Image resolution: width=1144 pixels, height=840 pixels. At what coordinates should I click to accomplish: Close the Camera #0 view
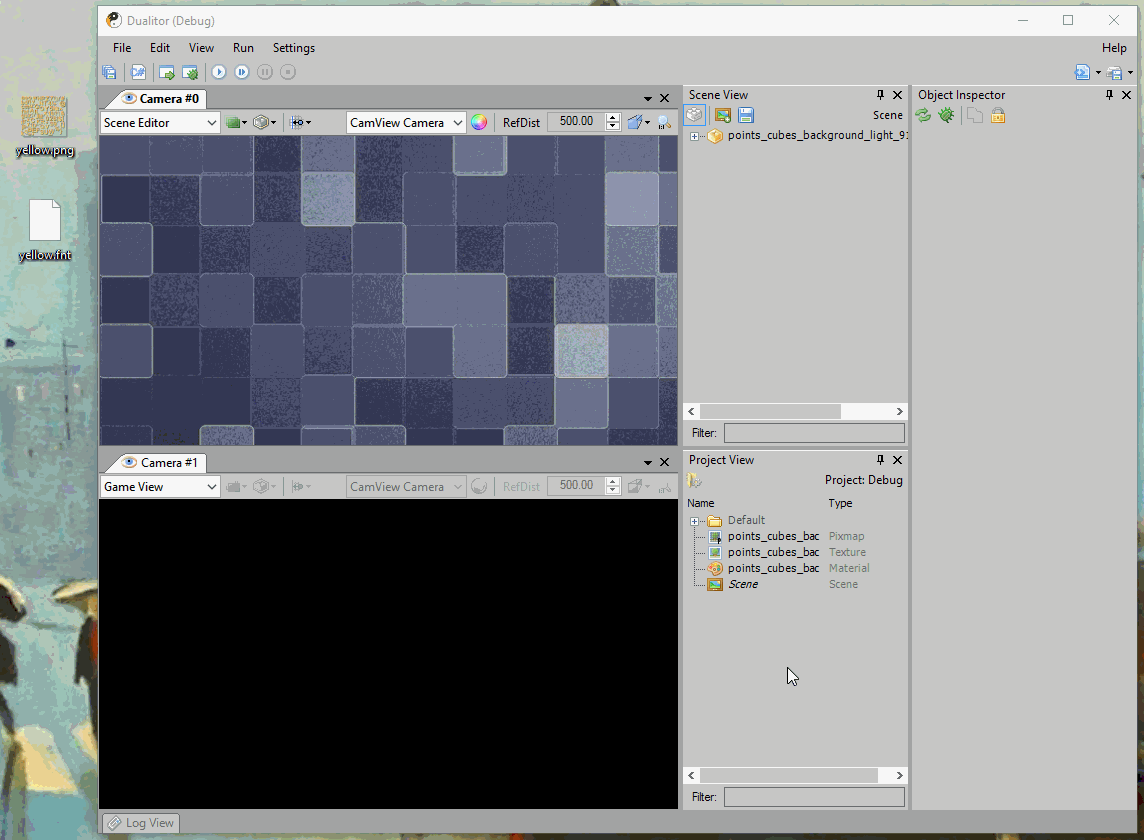pyautogui.click(x=665, y=98)
